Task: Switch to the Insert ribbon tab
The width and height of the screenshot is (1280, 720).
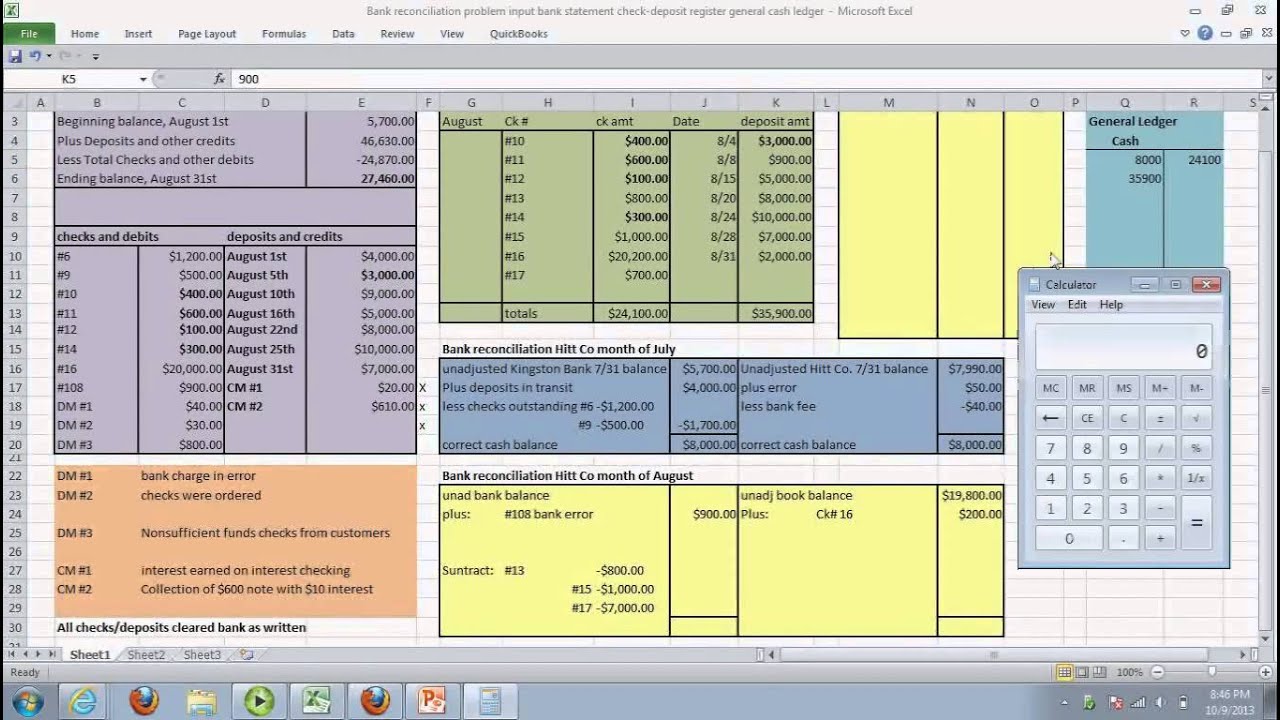Action: pyautogui.click(x=138, y=34)
